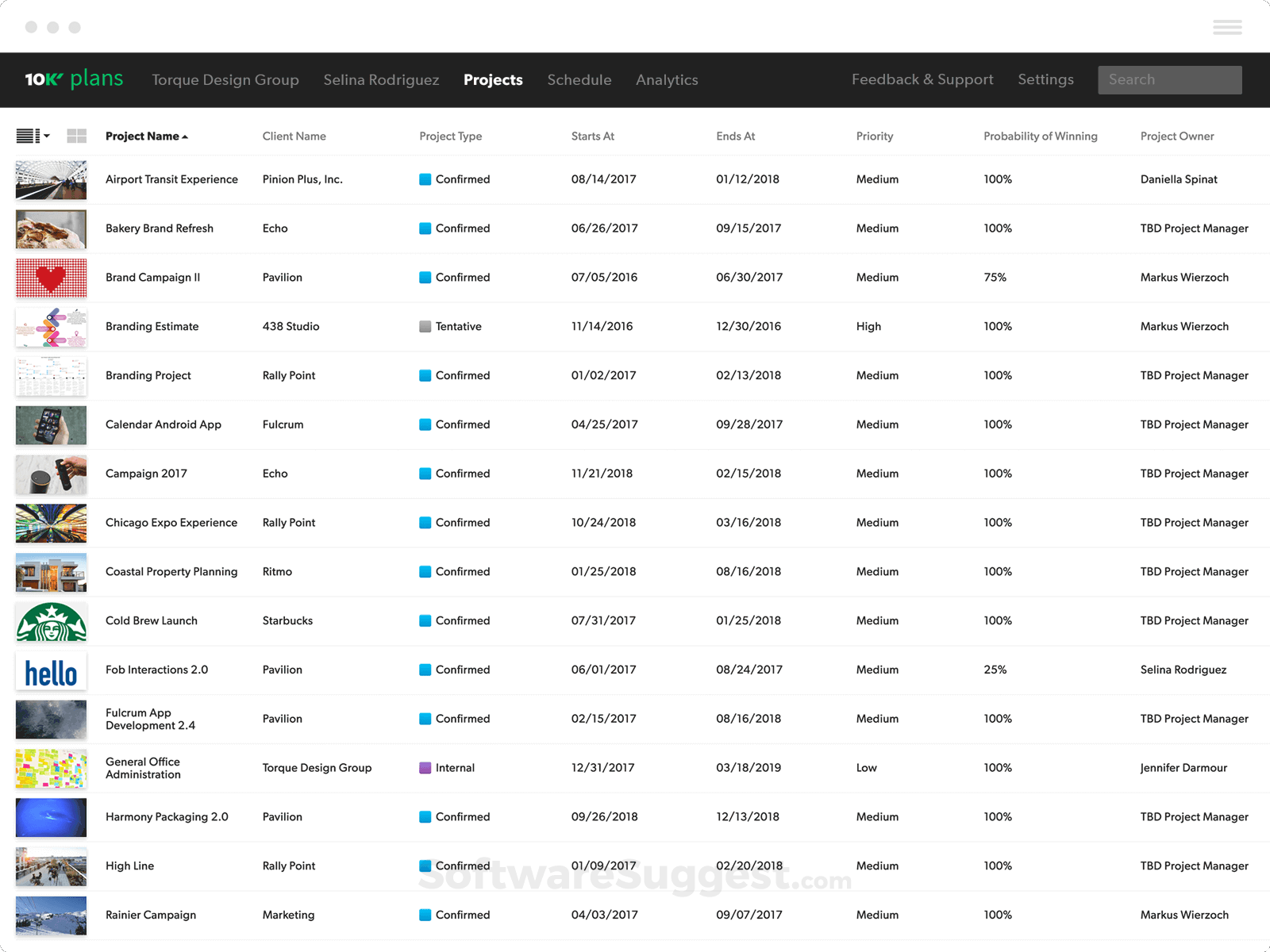Viewport: 1270px width, 952px height.
Task: Open Campaign 2017 project name
Action: pyautogui.click(x=146, y=474)
